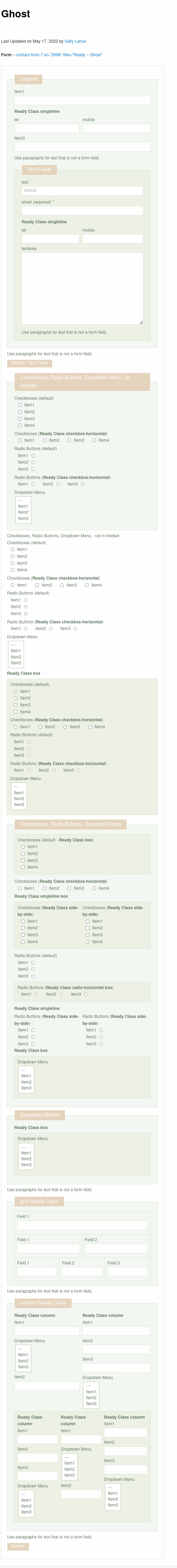The height and width of the screenshot is (1568, 177).
Task: Click the Item3 input below the Legend fieldset's tel/mobile row
Action: tap(82, 147)
